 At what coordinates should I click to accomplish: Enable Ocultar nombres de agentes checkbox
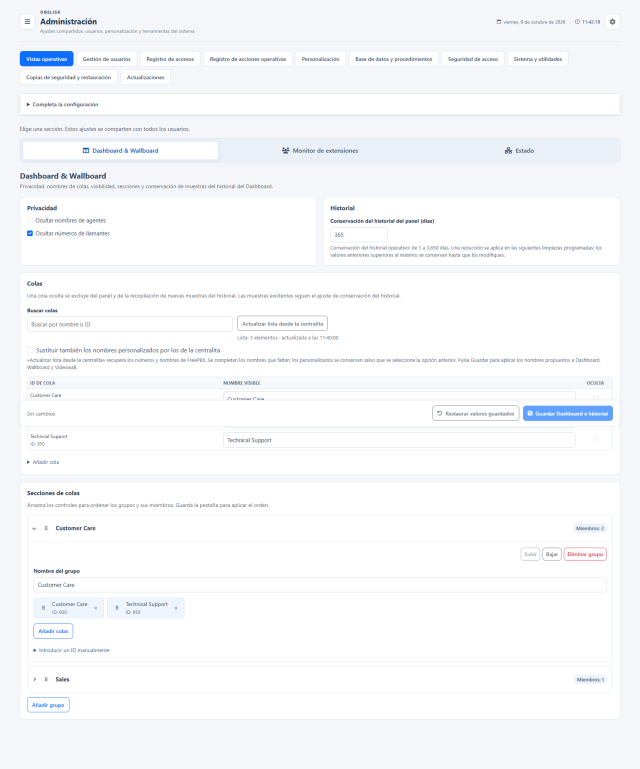tap(30, 221)
